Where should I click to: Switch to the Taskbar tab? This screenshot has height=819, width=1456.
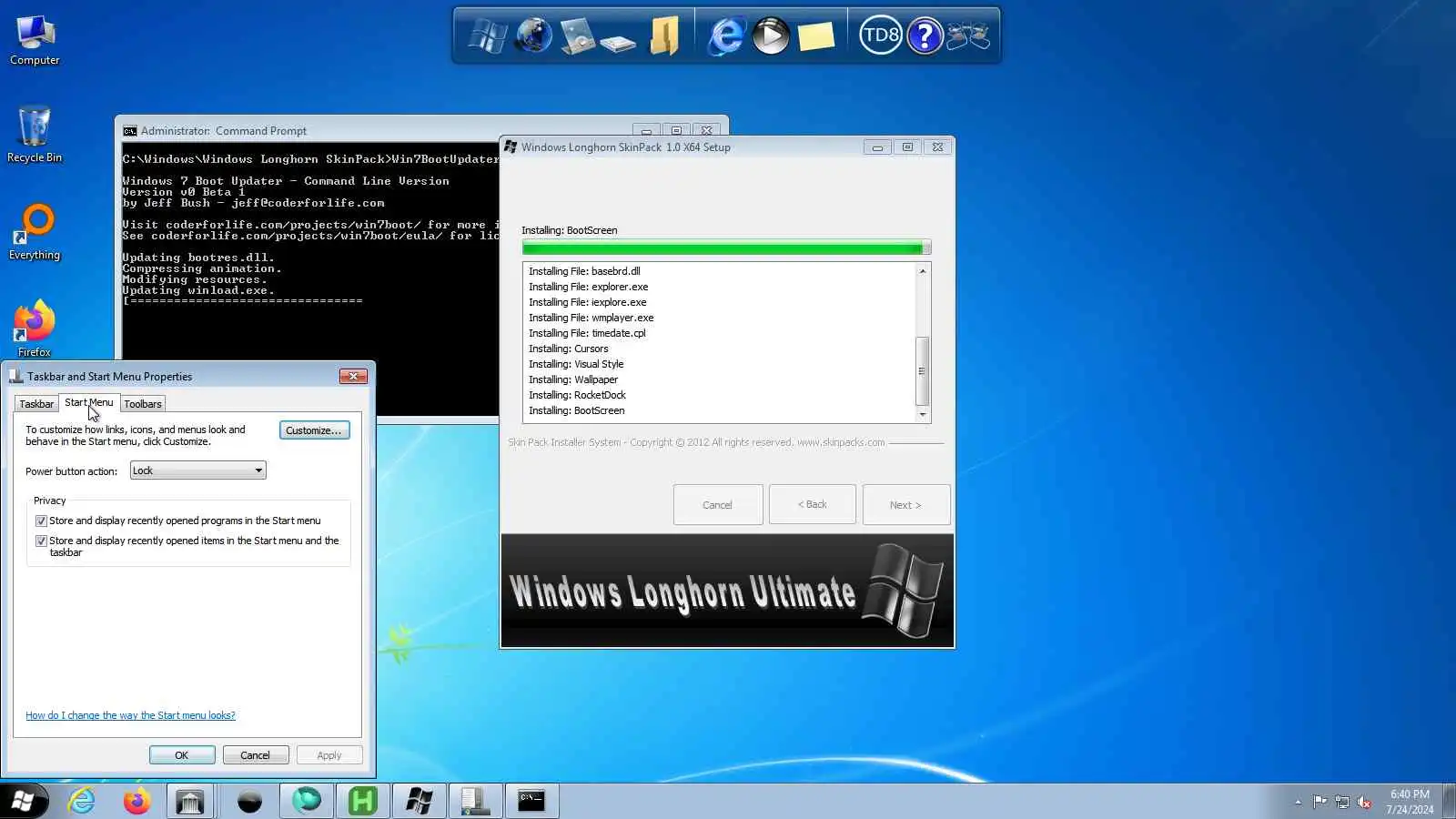[x=36, y=404]
